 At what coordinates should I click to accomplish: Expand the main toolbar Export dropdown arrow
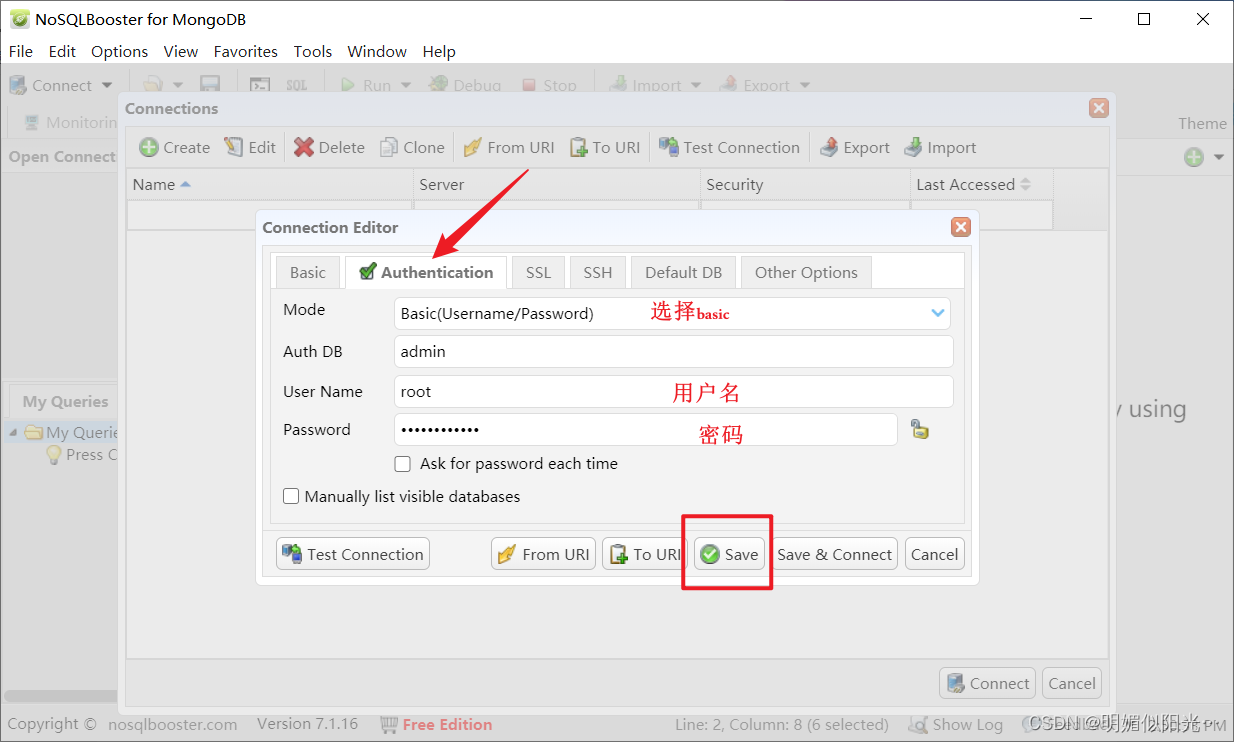point(805,85)
